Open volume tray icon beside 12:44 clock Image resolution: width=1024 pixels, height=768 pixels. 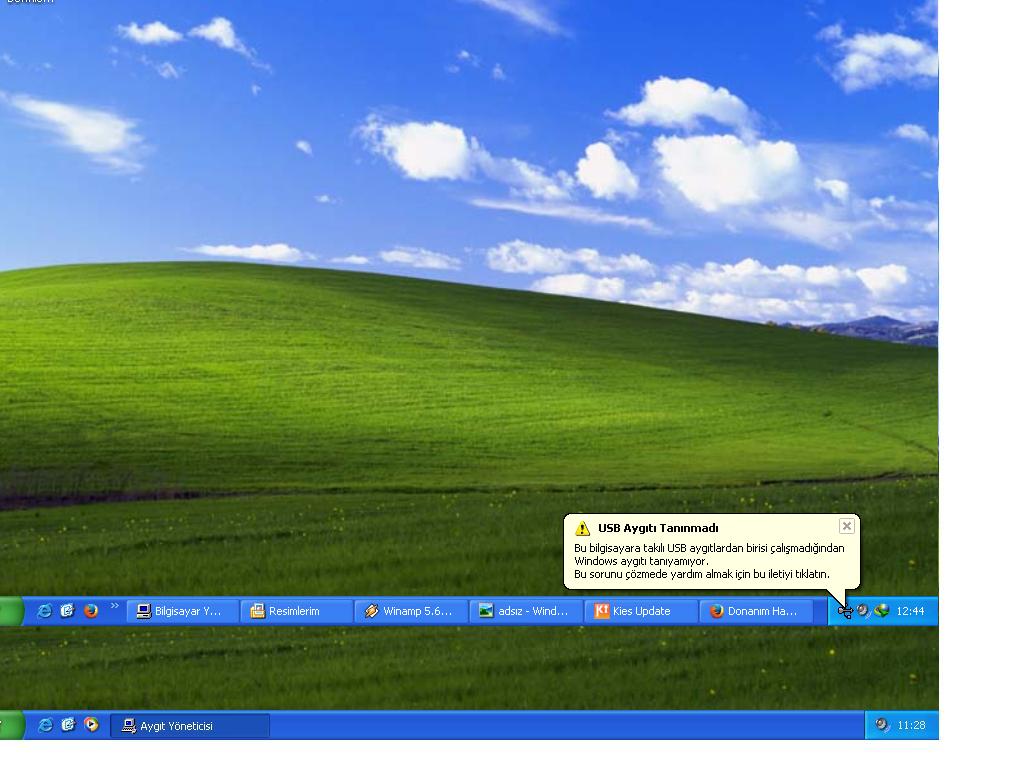[x=863, y=611]
